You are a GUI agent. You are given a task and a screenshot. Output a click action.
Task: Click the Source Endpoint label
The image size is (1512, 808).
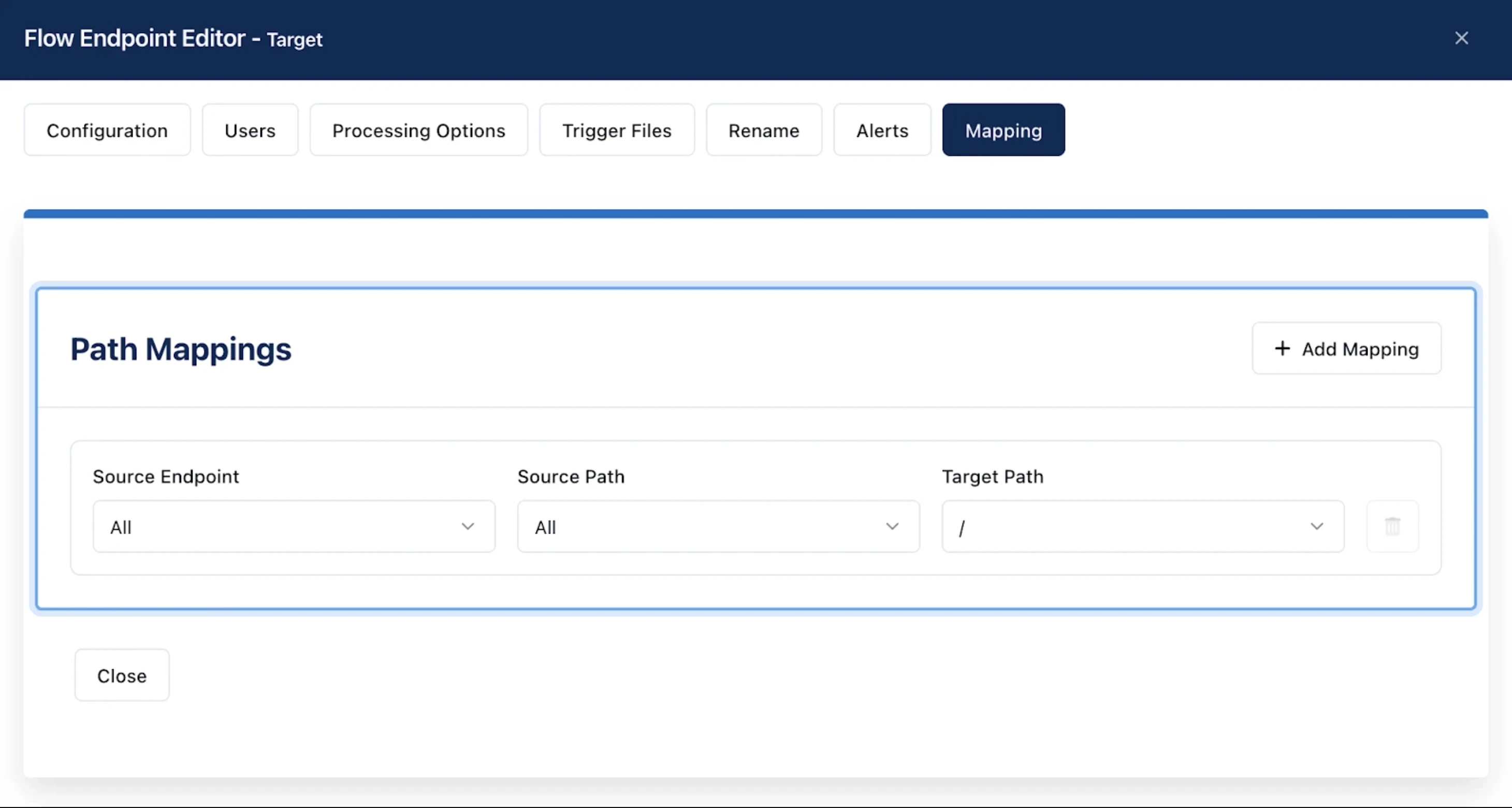166,476
